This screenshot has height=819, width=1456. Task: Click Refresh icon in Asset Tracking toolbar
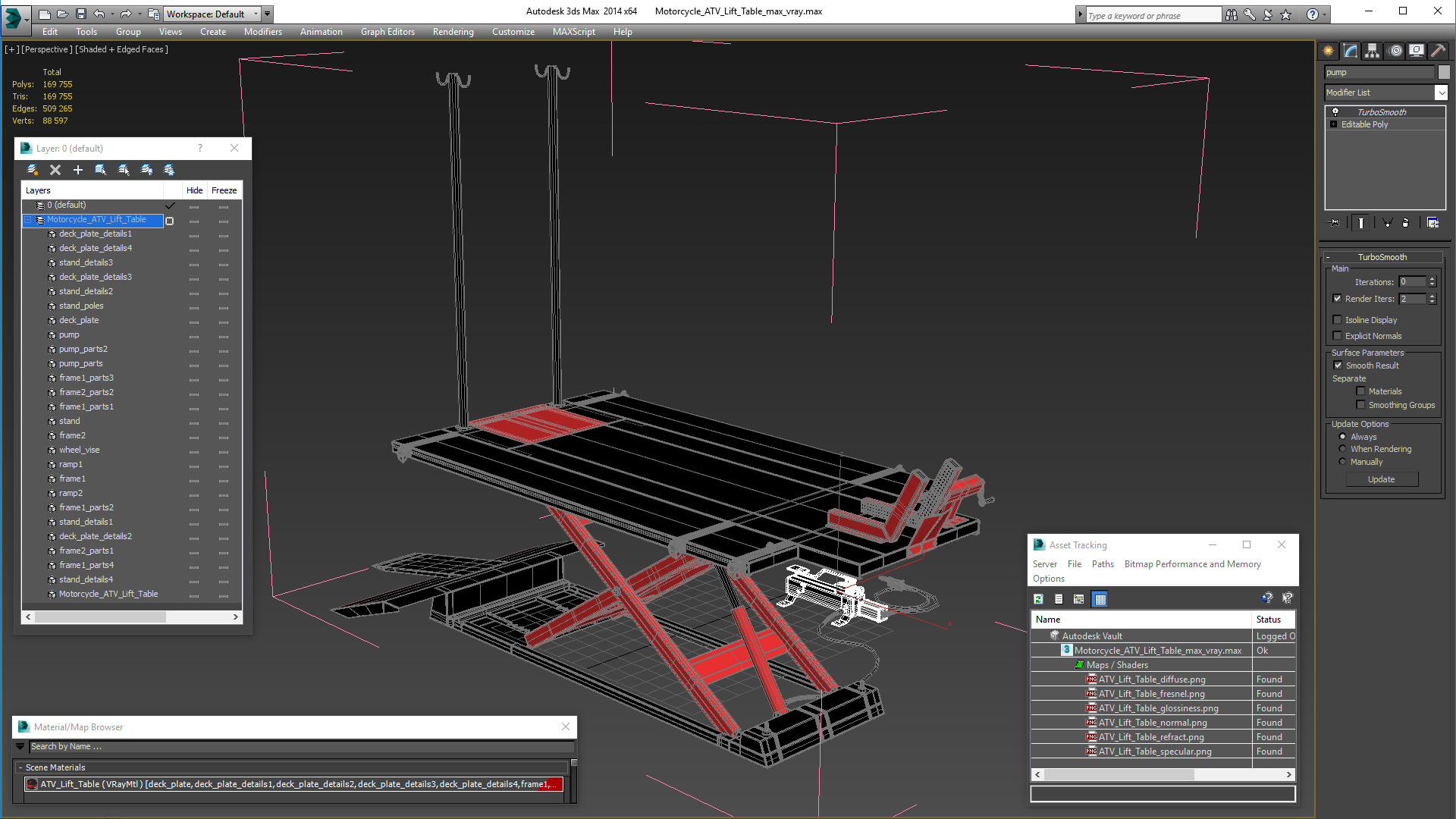(x=1038, y=599)
